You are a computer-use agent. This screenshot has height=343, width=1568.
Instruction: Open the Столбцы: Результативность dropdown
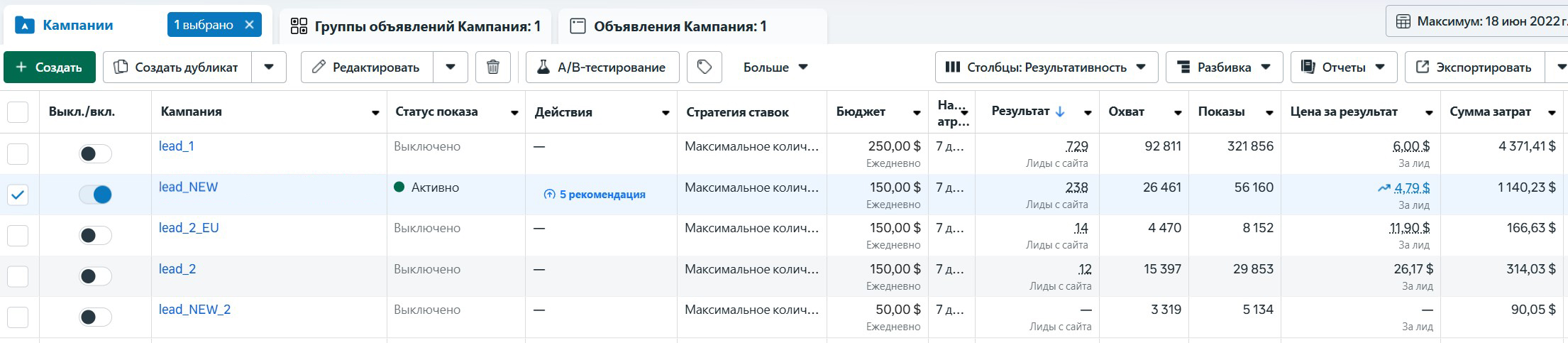pos(1047,67)
